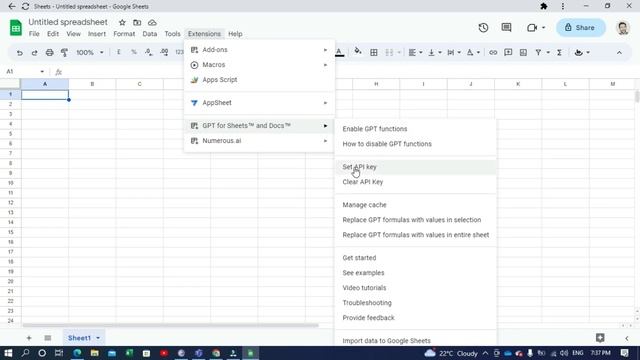Open the Windows Start menu
This screenshot has height=360, width=640.
[x=8, y=353]
